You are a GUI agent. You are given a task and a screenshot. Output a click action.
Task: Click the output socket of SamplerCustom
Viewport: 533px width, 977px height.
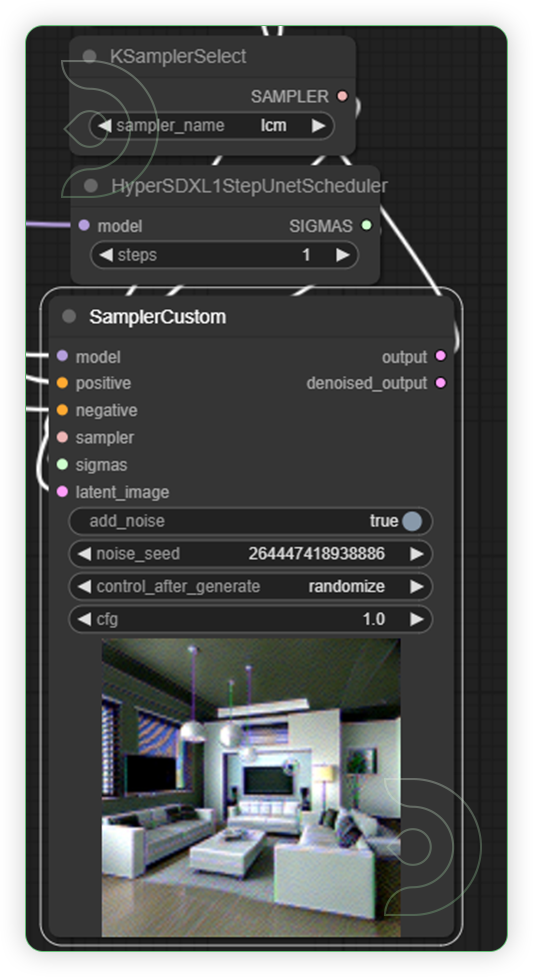(x=441, y=356)
